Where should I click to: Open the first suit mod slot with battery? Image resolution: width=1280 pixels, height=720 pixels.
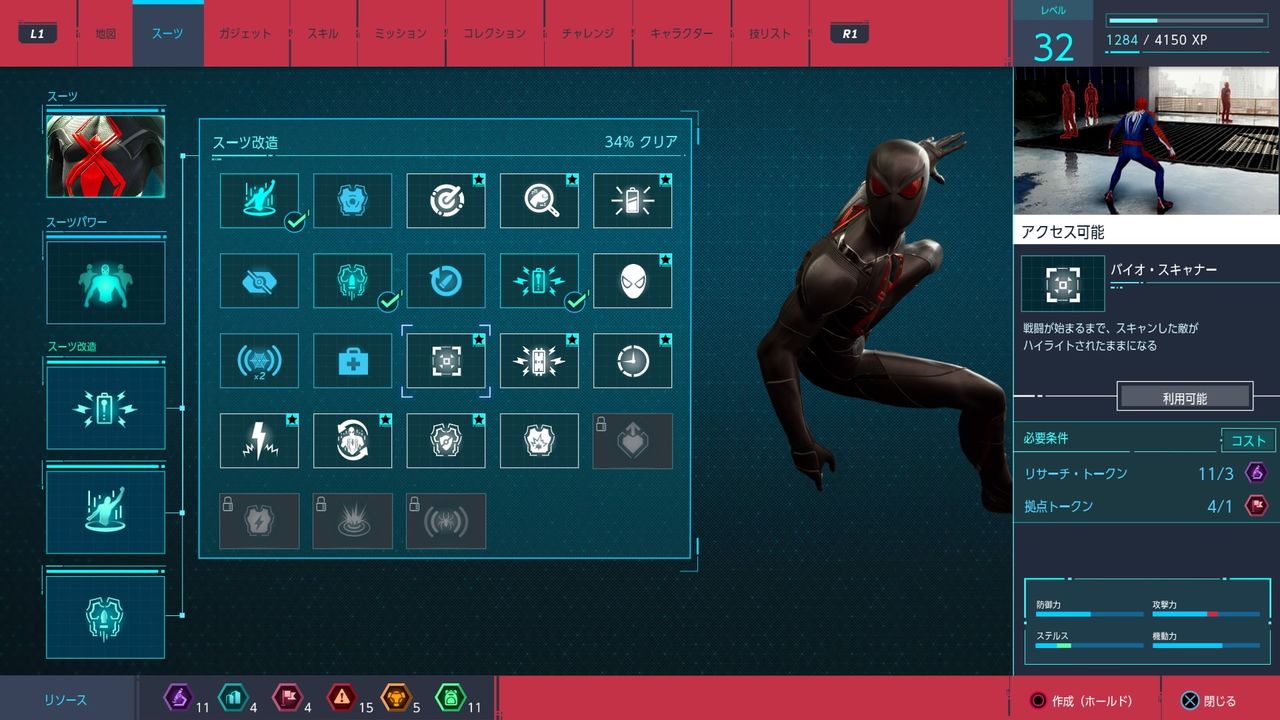[x=106, y=408]
